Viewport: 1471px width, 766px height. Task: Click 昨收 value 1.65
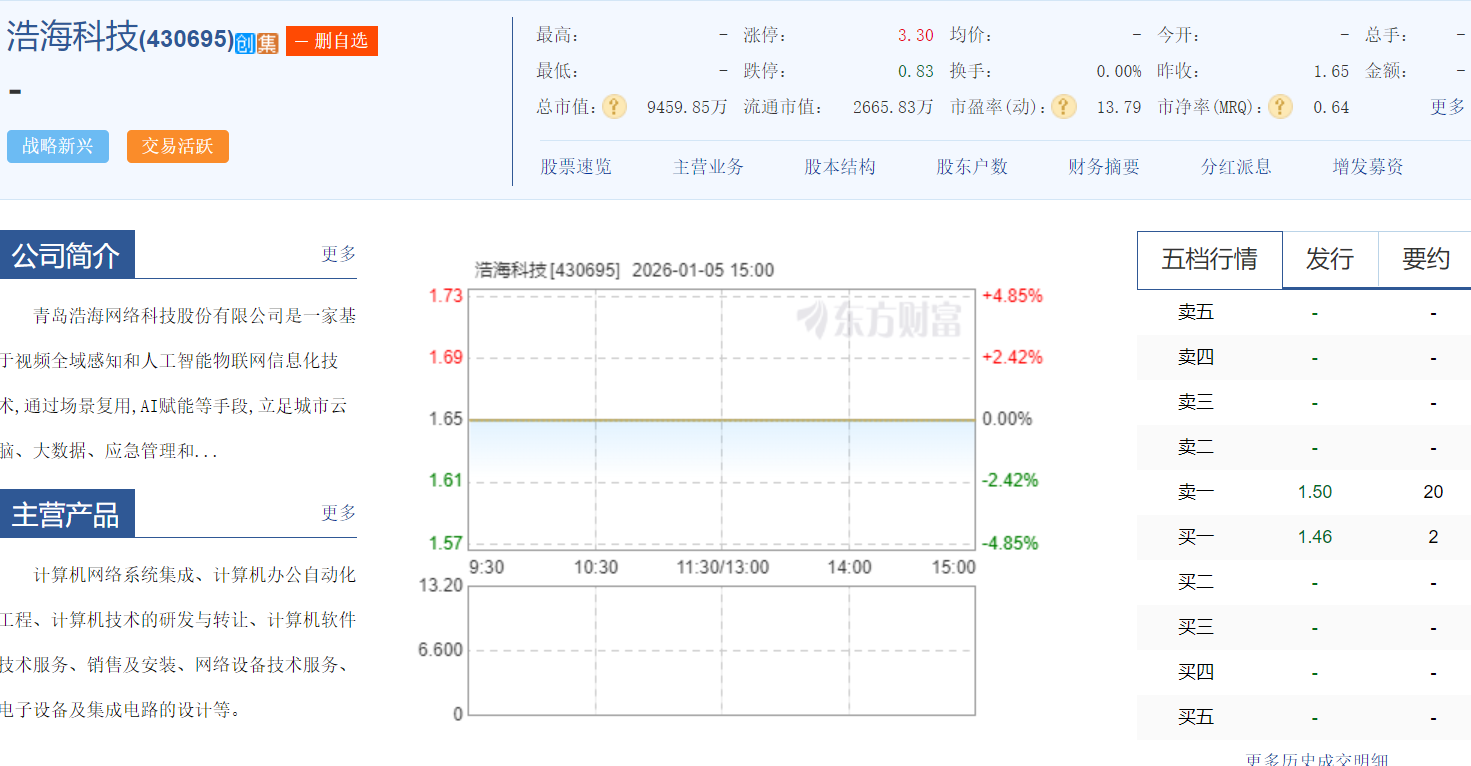tap(1331, 71)
